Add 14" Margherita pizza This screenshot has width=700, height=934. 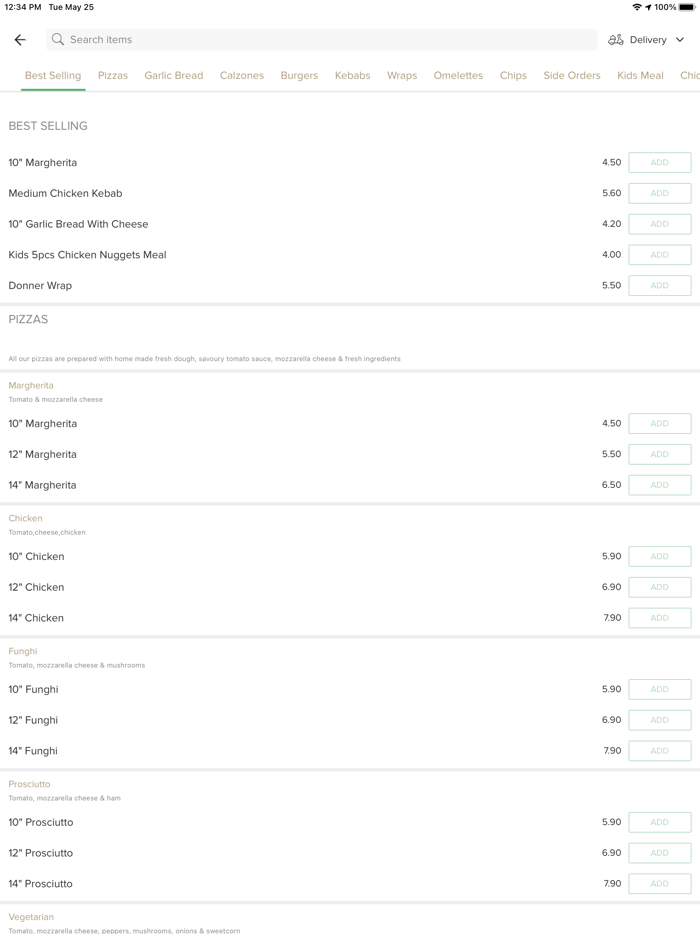coord(659,485)
